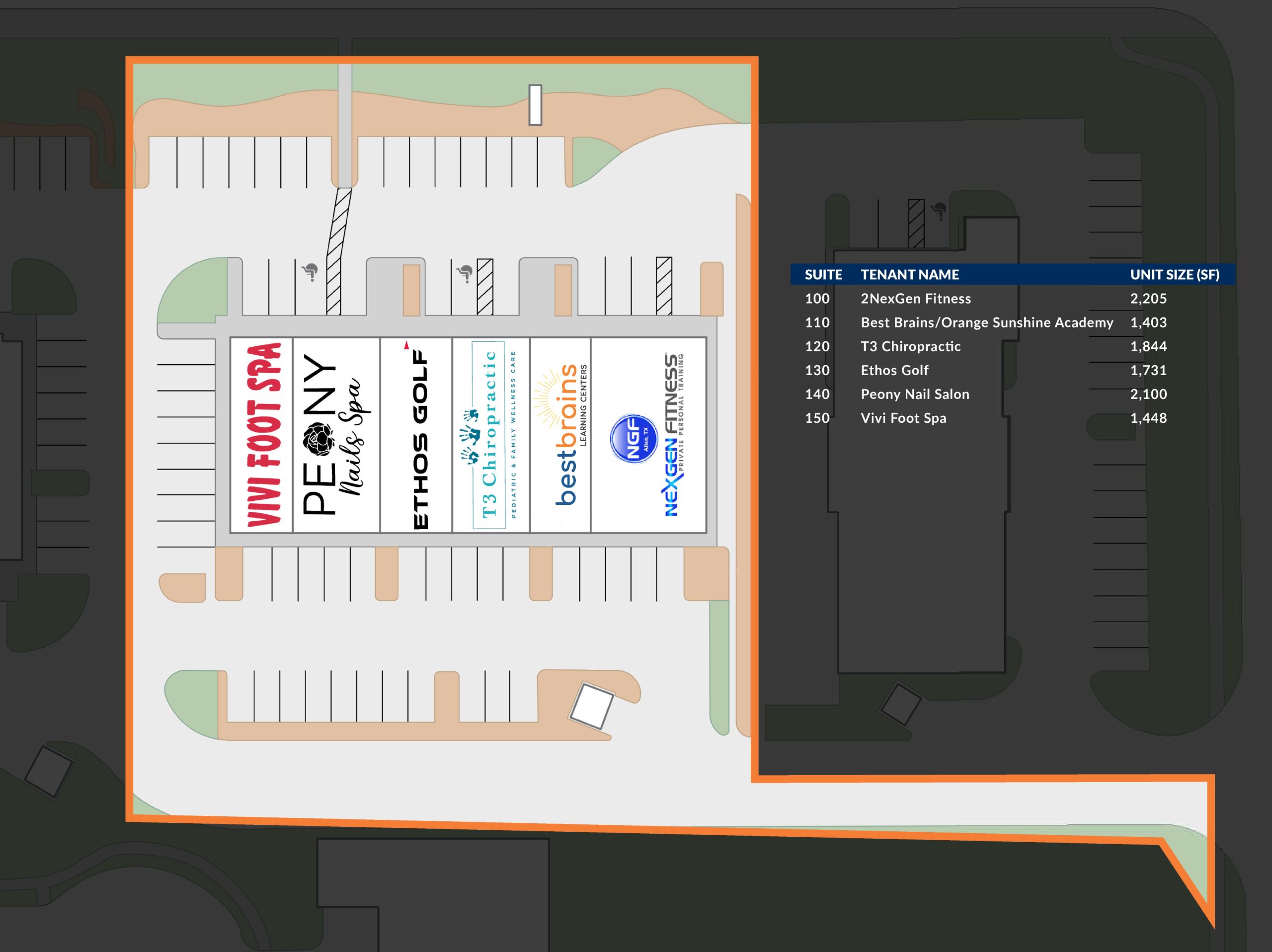Click suite number 150 in table
This screenshot has width=1272, height=952.
816,418
